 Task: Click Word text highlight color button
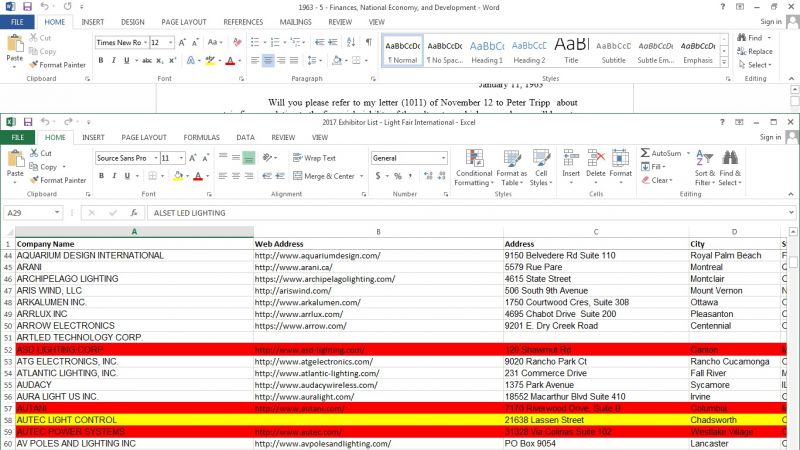tap(210, 60)
